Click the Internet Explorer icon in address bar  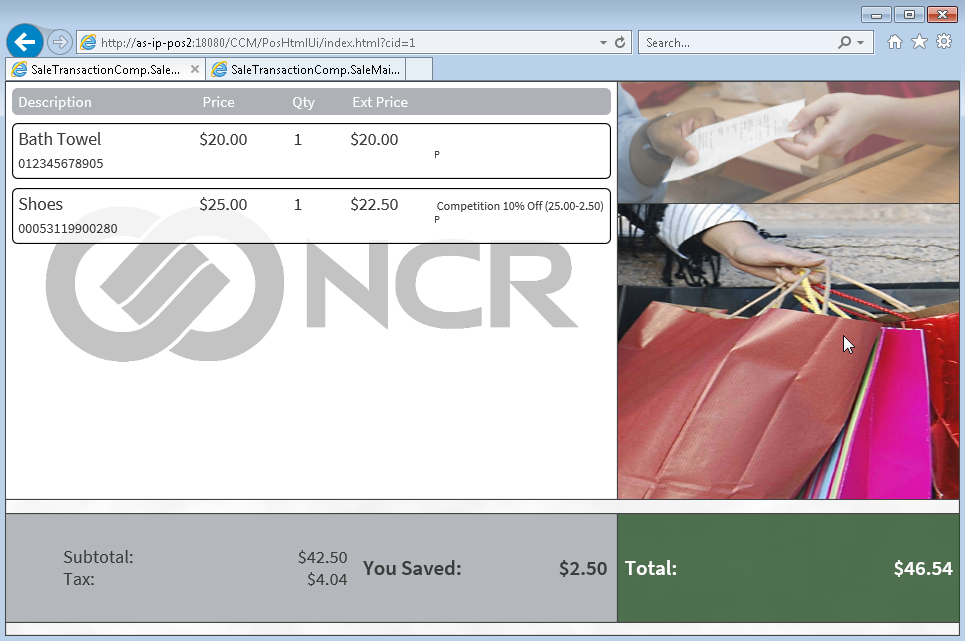tap(89, 42)
